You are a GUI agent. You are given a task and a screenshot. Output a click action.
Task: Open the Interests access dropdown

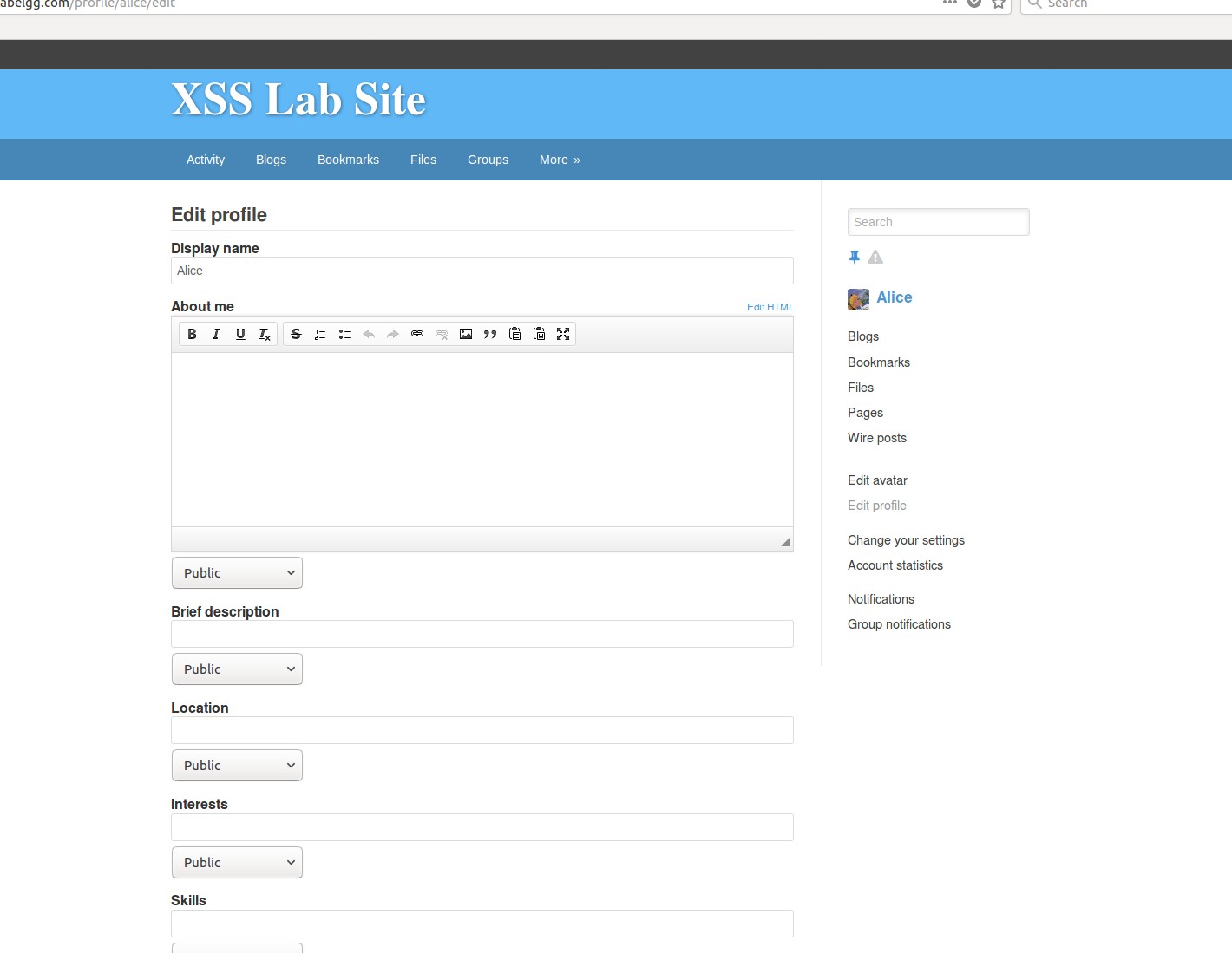click(x=237, y=863)
